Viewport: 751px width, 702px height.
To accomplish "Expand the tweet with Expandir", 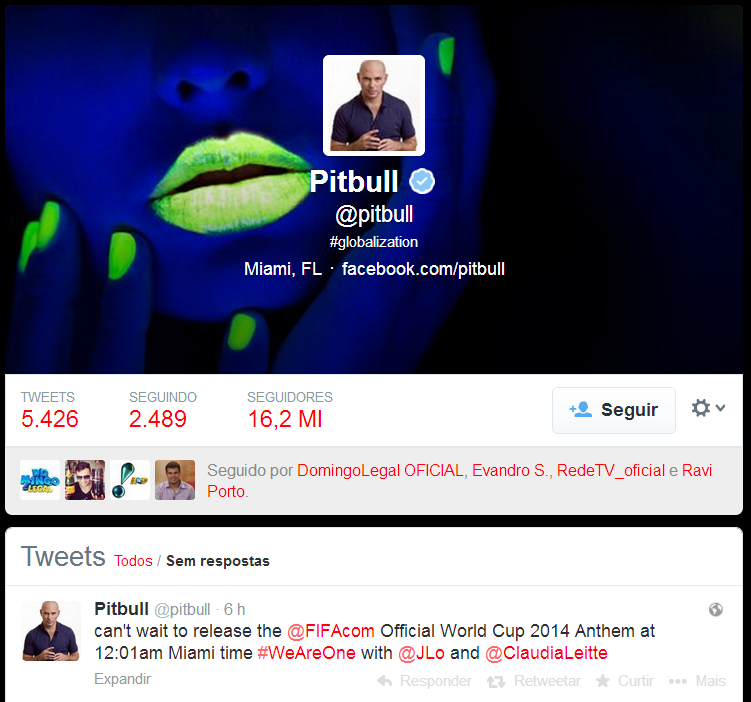I will (x=123, y=679).
